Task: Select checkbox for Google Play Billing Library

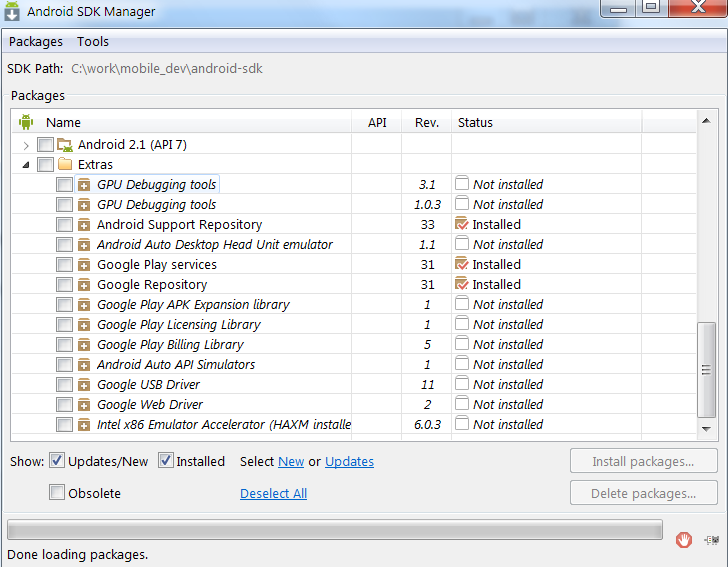Action: (65, 345)
